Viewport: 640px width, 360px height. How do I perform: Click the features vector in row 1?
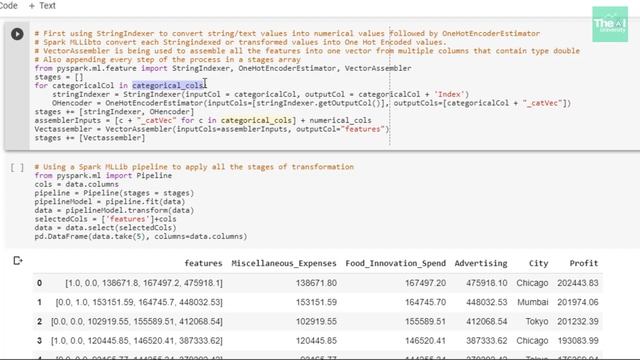pyautogui.click(x=139, y=302)
